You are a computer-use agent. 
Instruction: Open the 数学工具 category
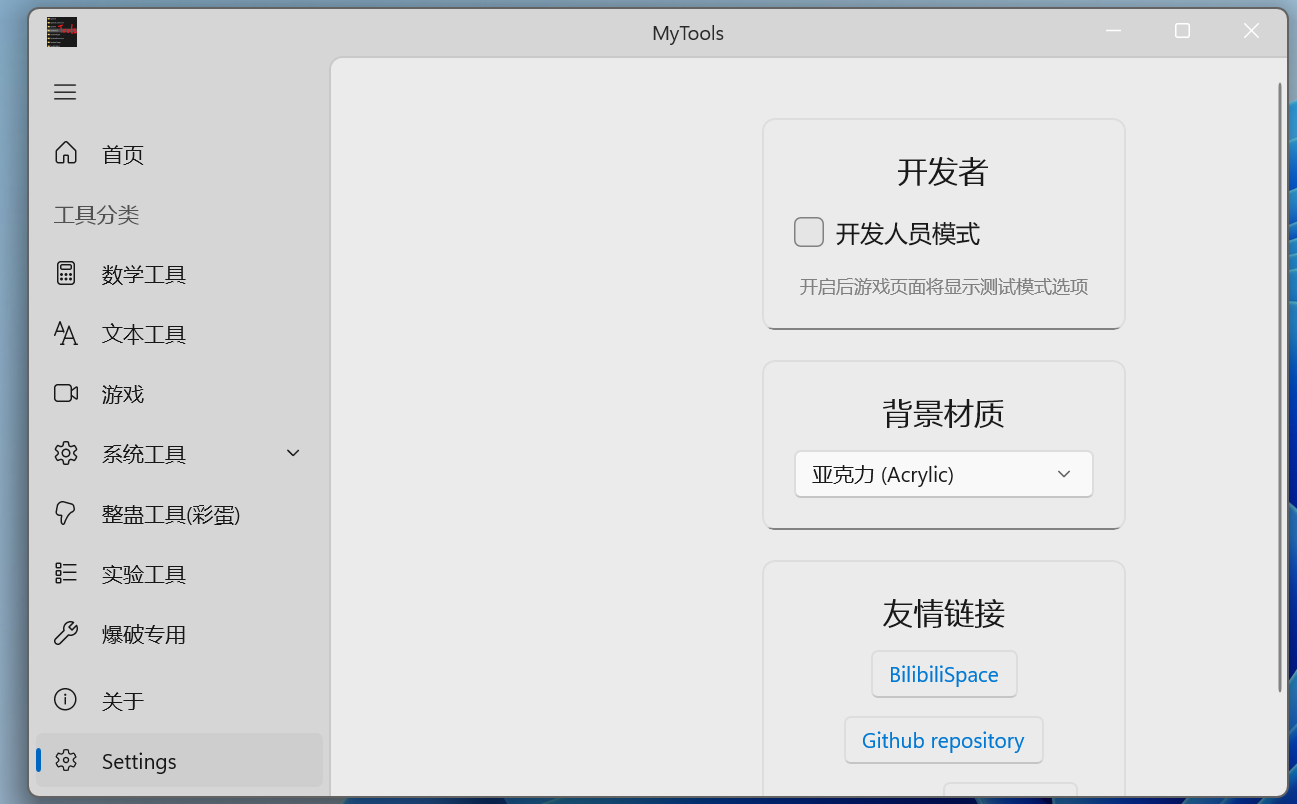click(x=180, y=274)
